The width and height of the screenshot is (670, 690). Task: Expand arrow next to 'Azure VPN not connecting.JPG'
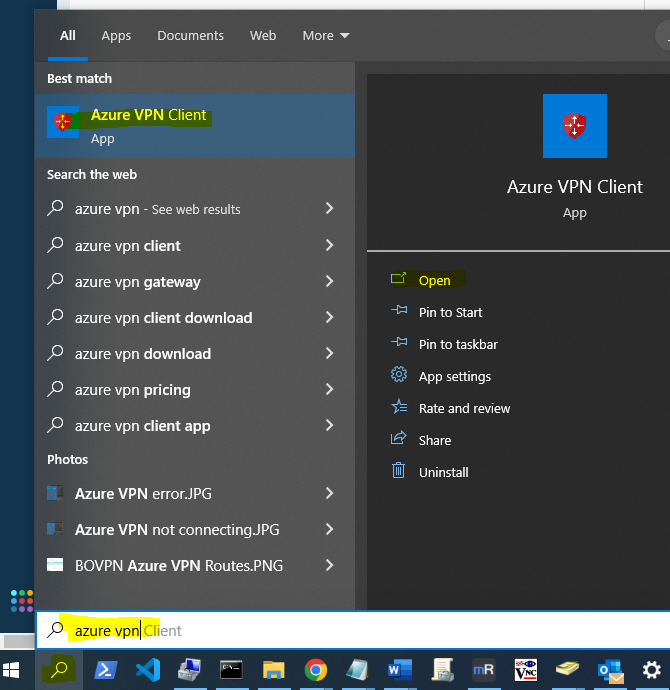[330, 529]
